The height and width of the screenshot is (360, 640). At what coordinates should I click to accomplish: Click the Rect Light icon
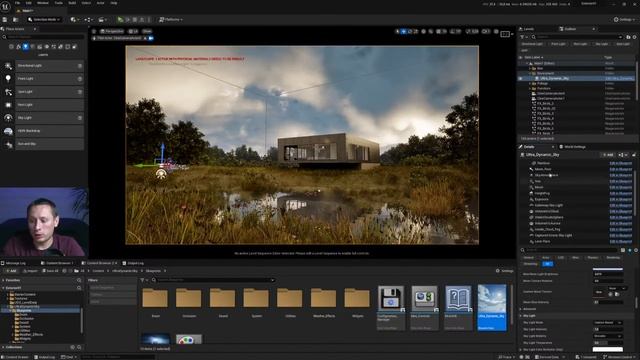click(8, 105)
